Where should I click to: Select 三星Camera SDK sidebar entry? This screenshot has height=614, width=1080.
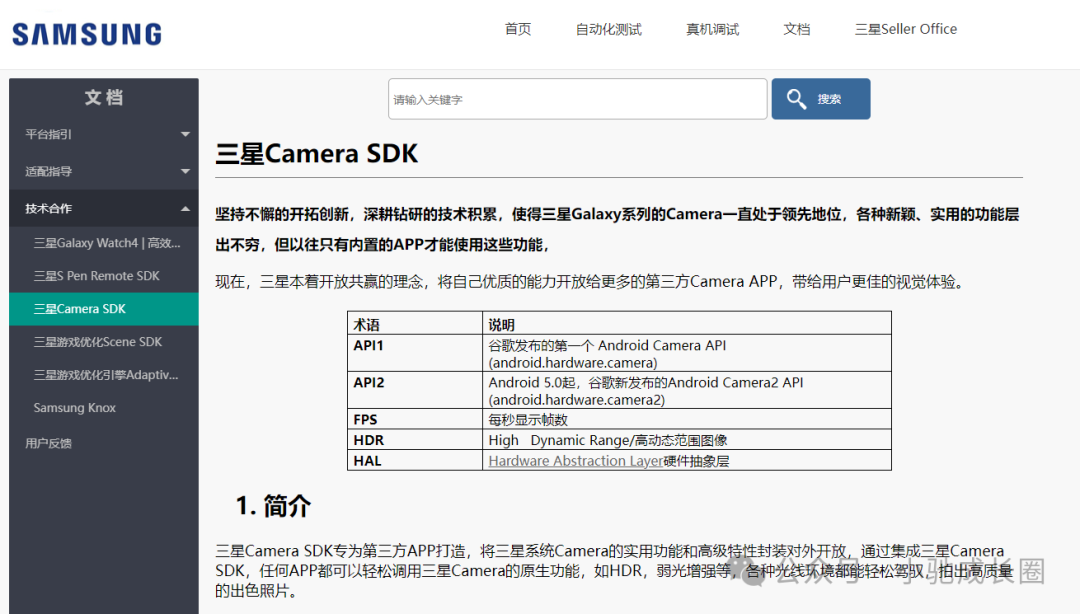pyautogui.click(x=104, y=309)
